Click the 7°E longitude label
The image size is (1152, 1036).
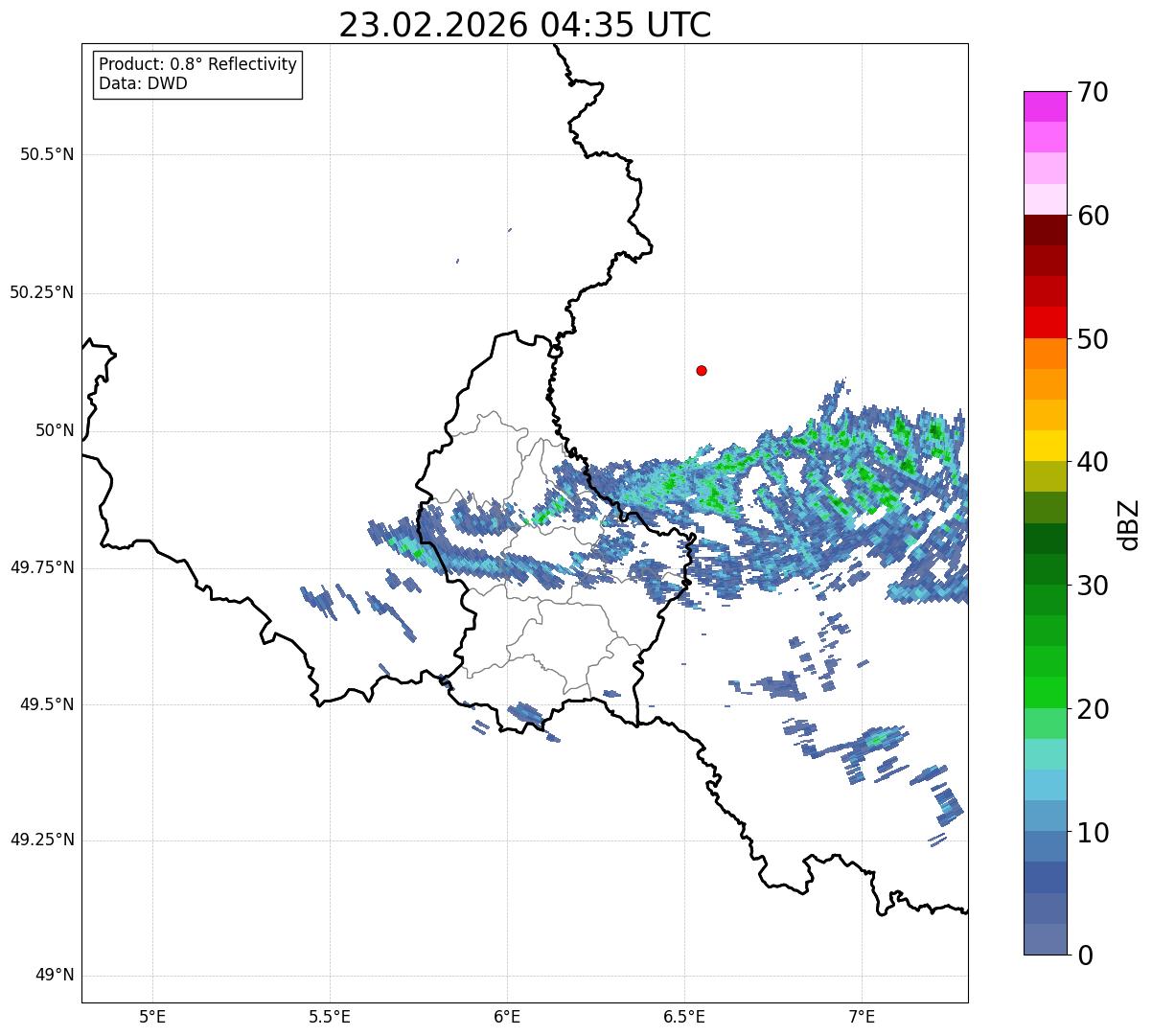[862, 1018]
